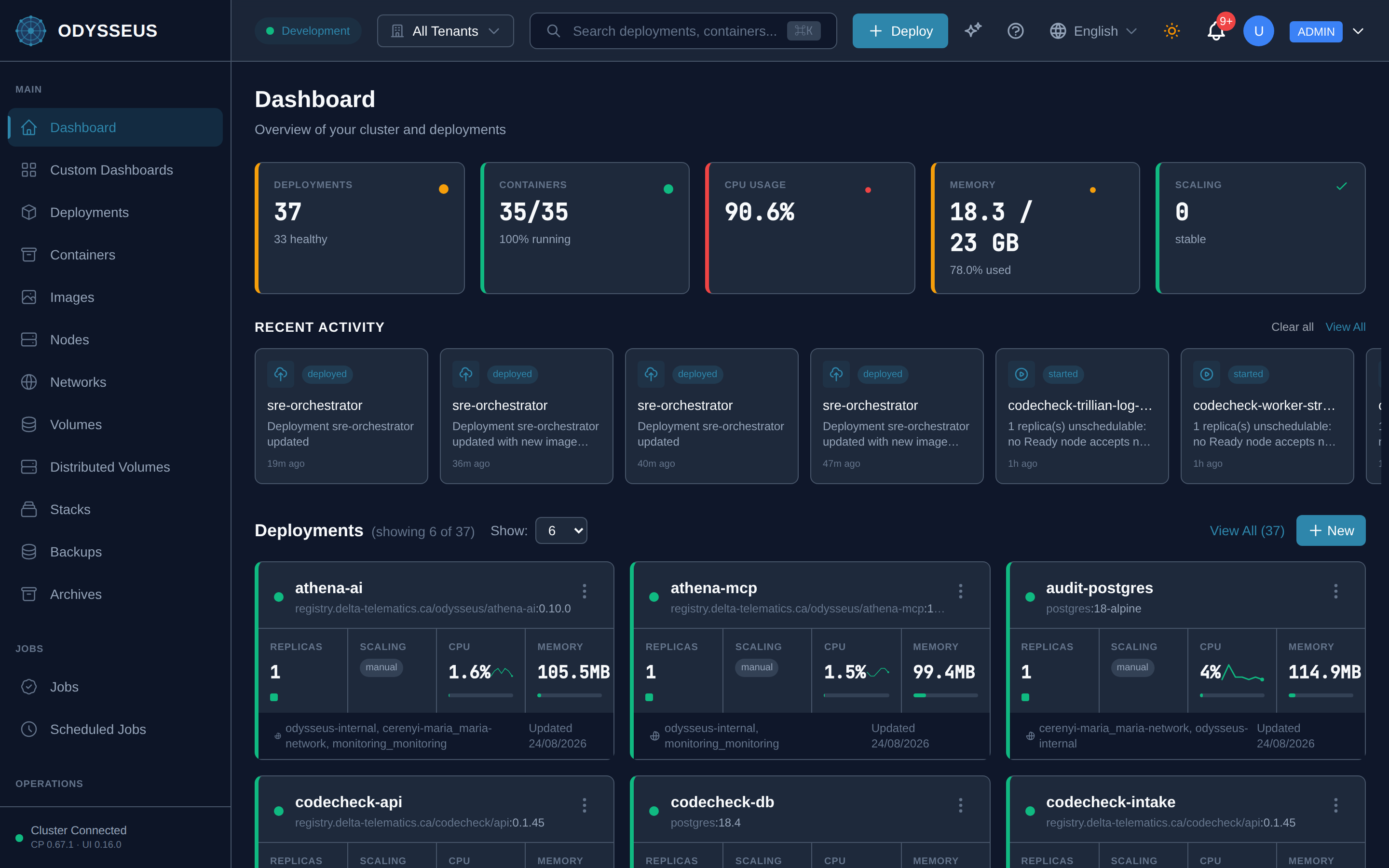
Task: Focus the search deployments field
Action: pos(683,31)
